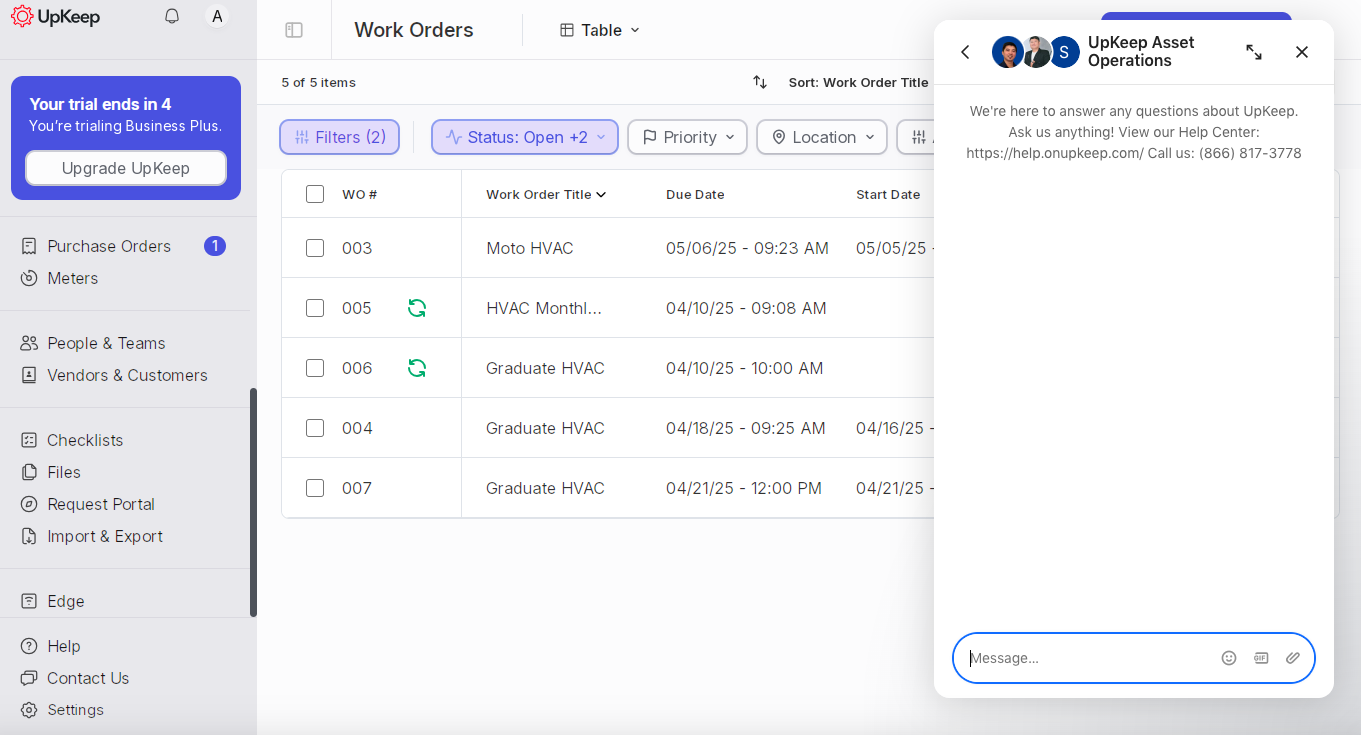The height and width of the screenshot is (735, 1361).
Task: Open the Table view switcher
Action: 598,30
